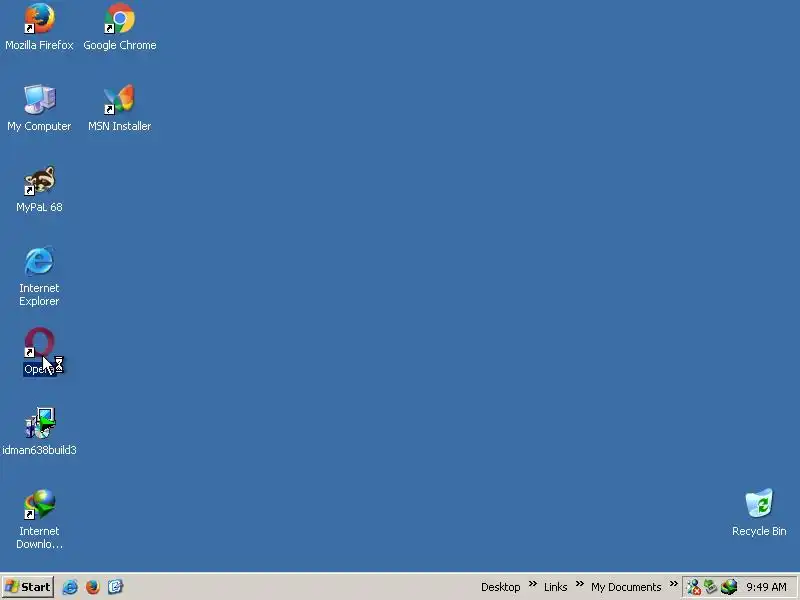Click the network disconnected tray icon

point(692,587)
